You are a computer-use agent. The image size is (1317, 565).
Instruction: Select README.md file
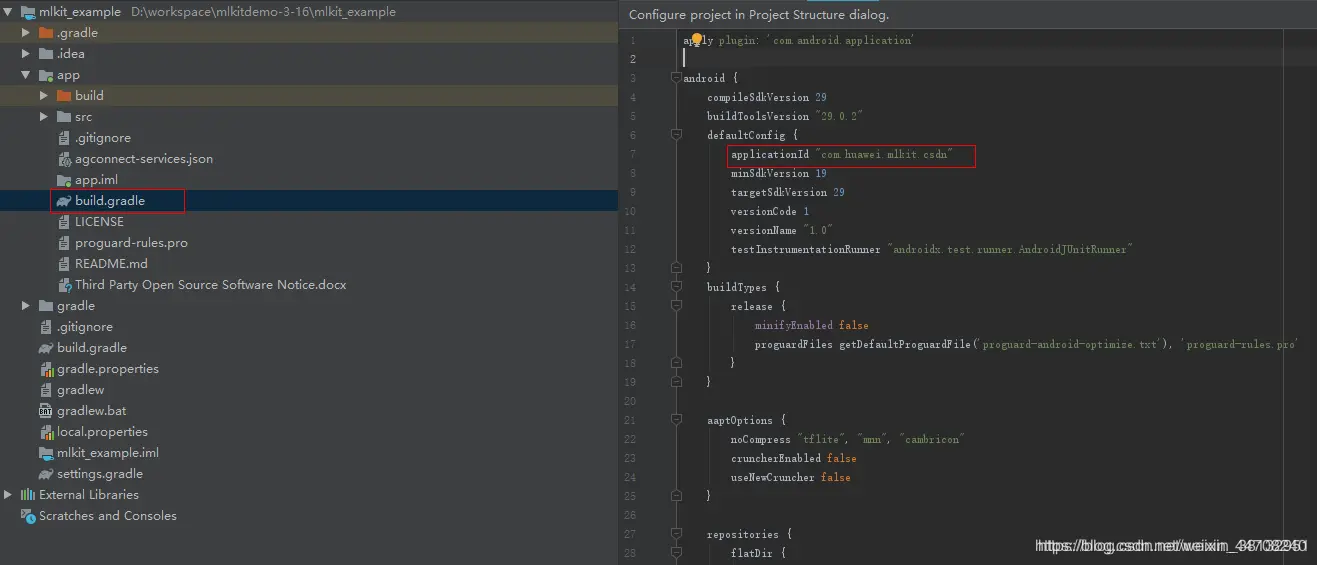pos(111,264)
